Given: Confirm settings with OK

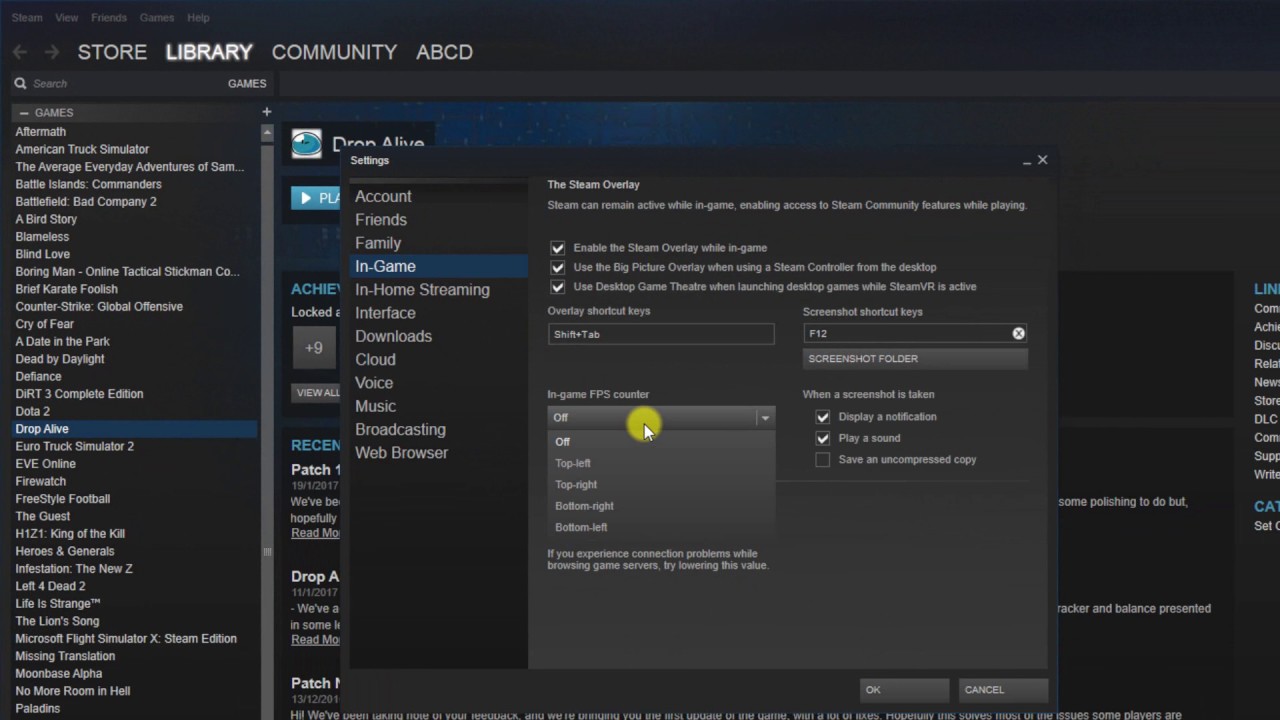Looking at the screenshot, I should click(x=904, y=690).
